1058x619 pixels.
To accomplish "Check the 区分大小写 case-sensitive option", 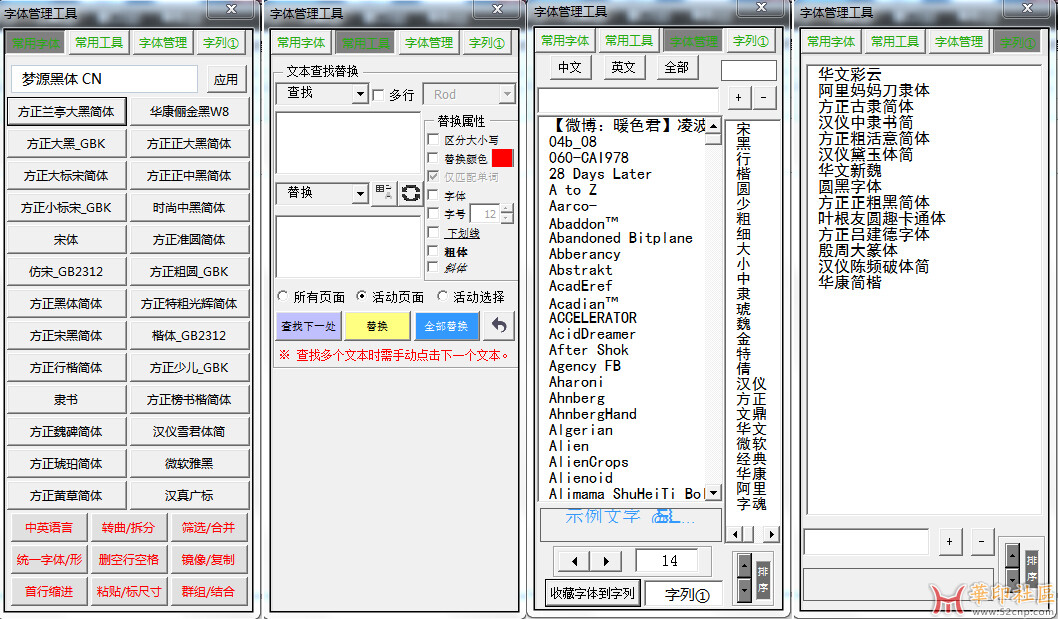I will pos(433,140).
